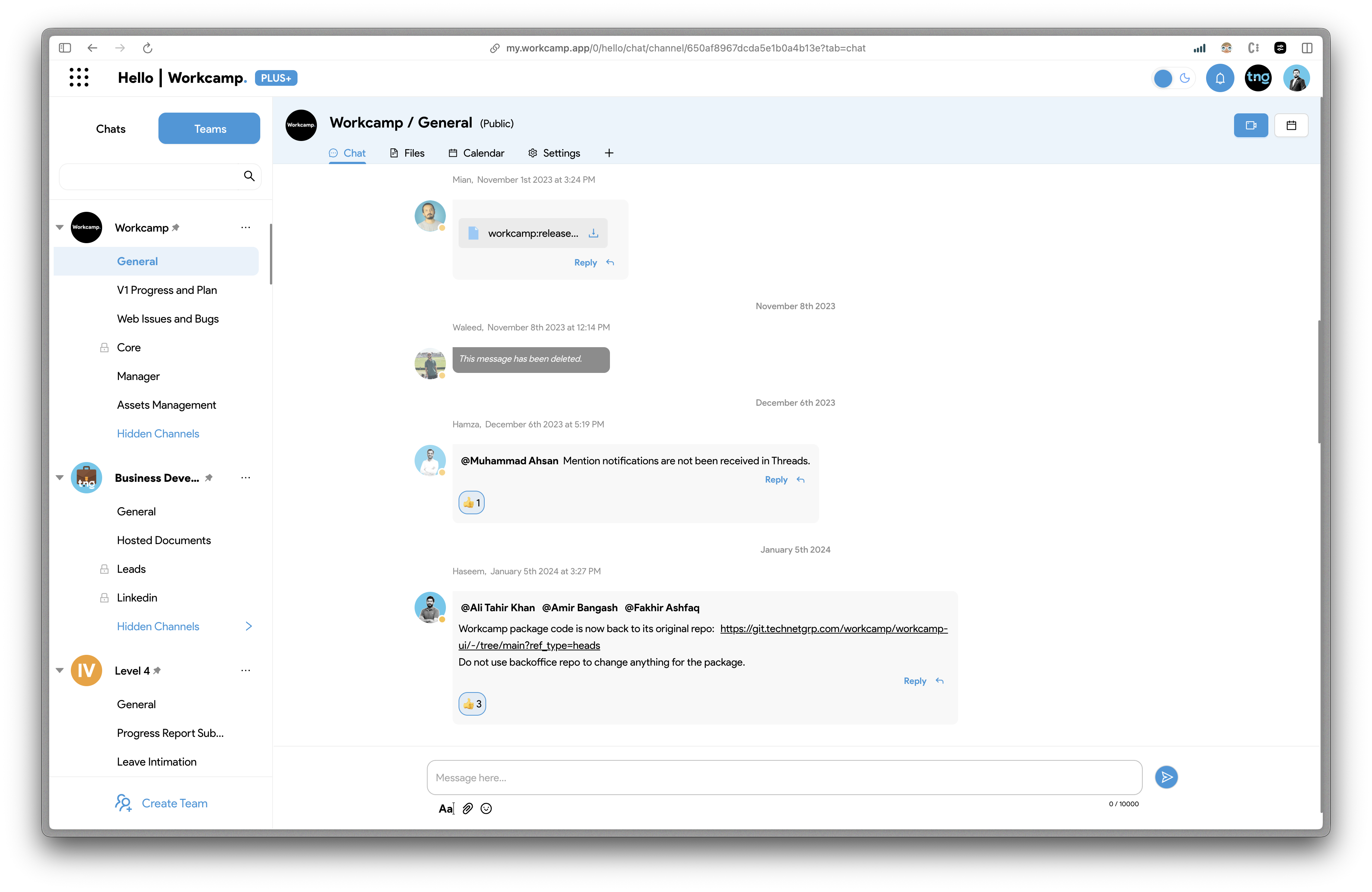Select the Teams toggle button
This screenshot has height=892, width=1372.
pos(209,128)
